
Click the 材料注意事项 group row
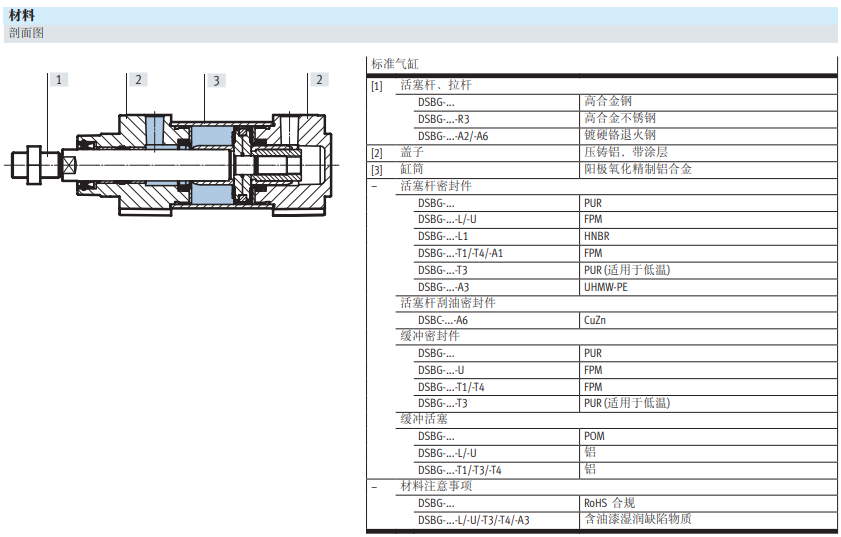436,486
